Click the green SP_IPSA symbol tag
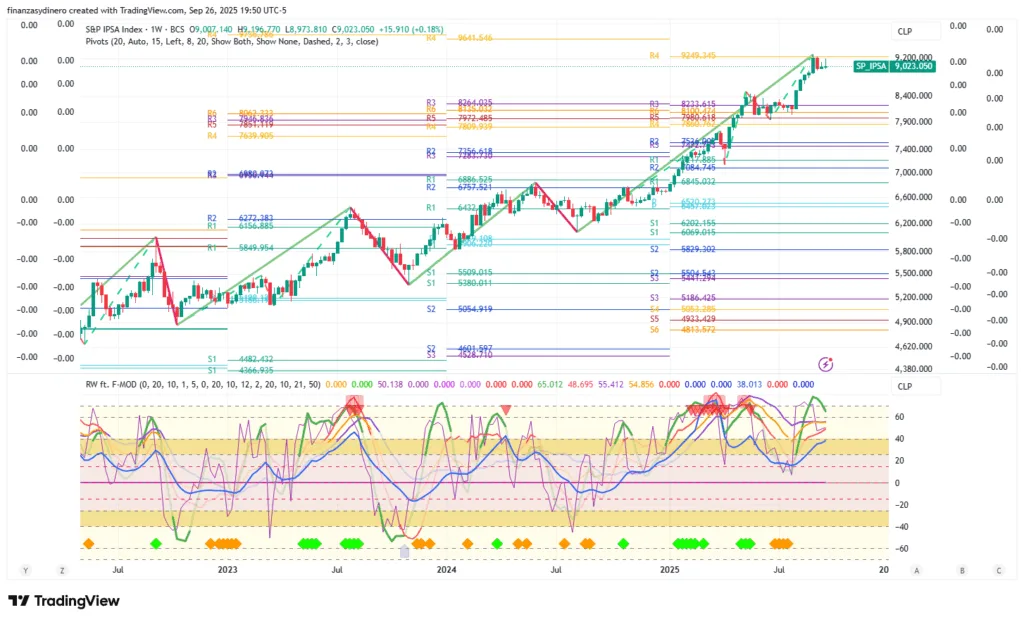1024x622 pixels. tap(869, 66)
